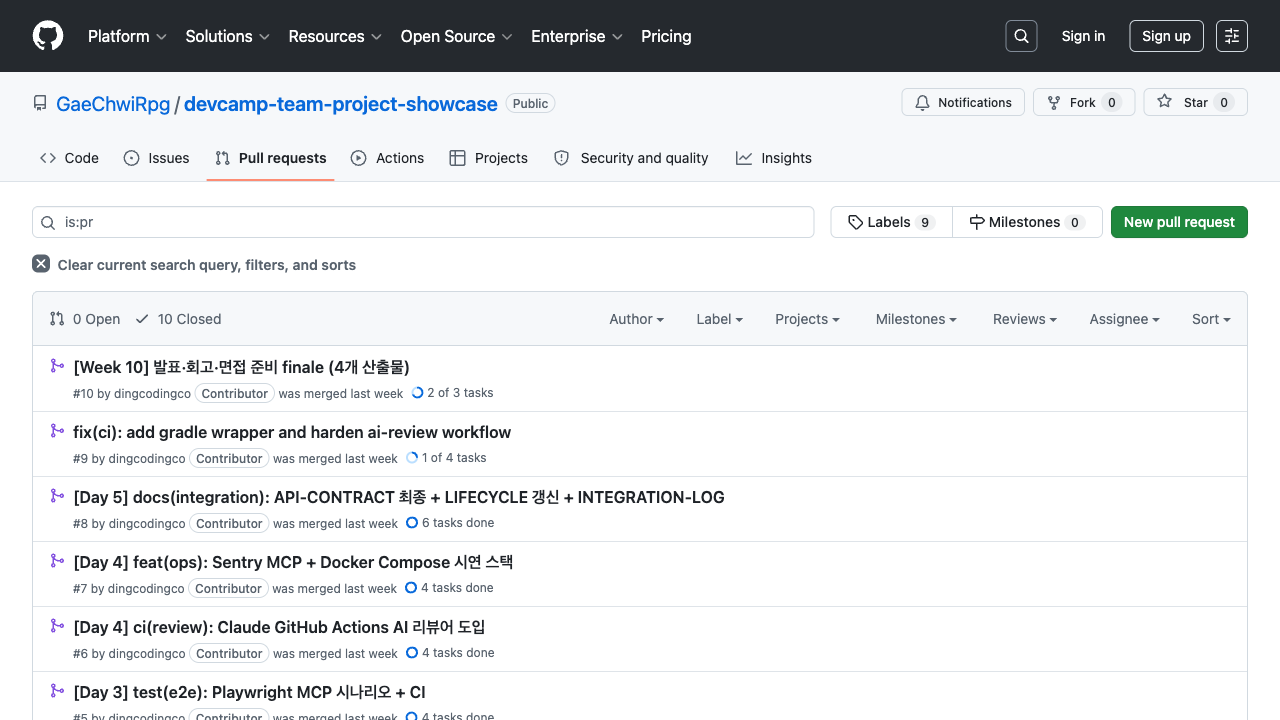Open the Sort dropdown

[1211, 319]
